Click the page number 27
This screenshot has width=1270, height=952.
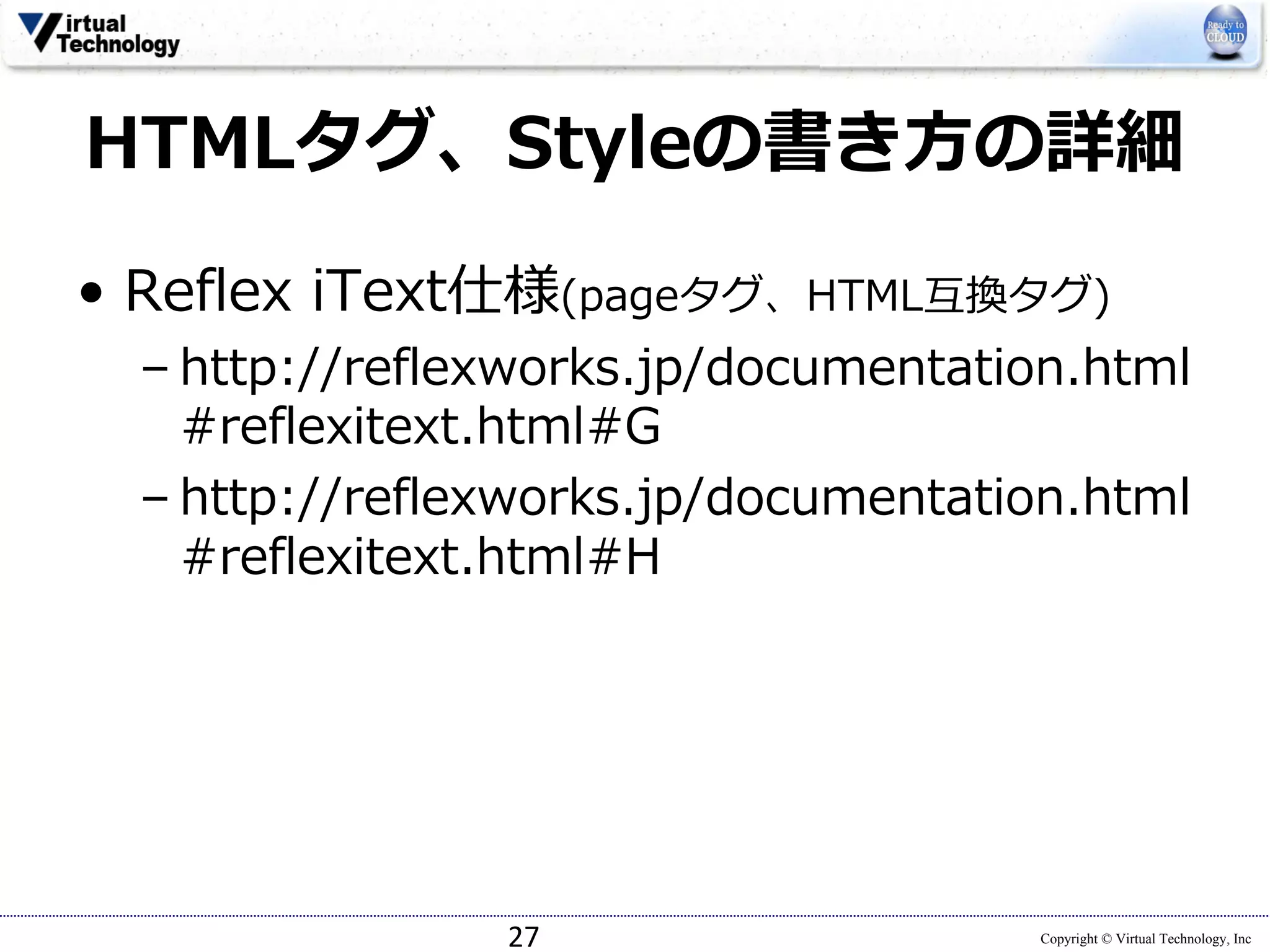523,937
